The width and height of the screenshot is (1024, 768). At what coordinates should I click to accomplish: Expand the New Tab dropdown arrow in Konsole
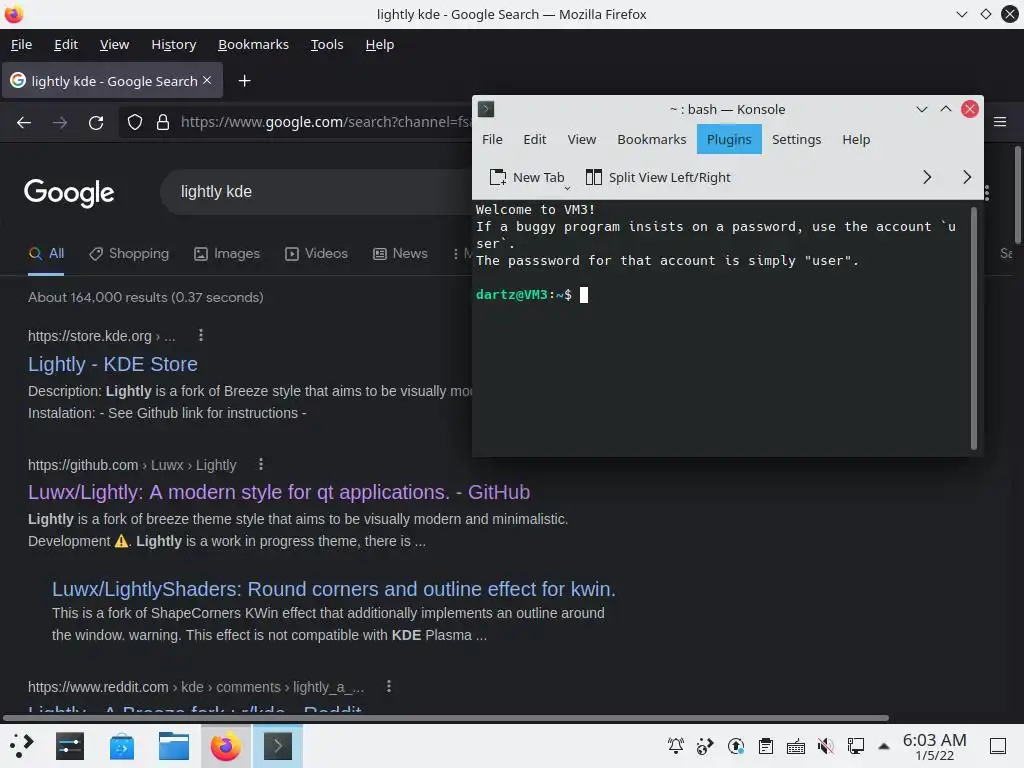click(567, 187)
